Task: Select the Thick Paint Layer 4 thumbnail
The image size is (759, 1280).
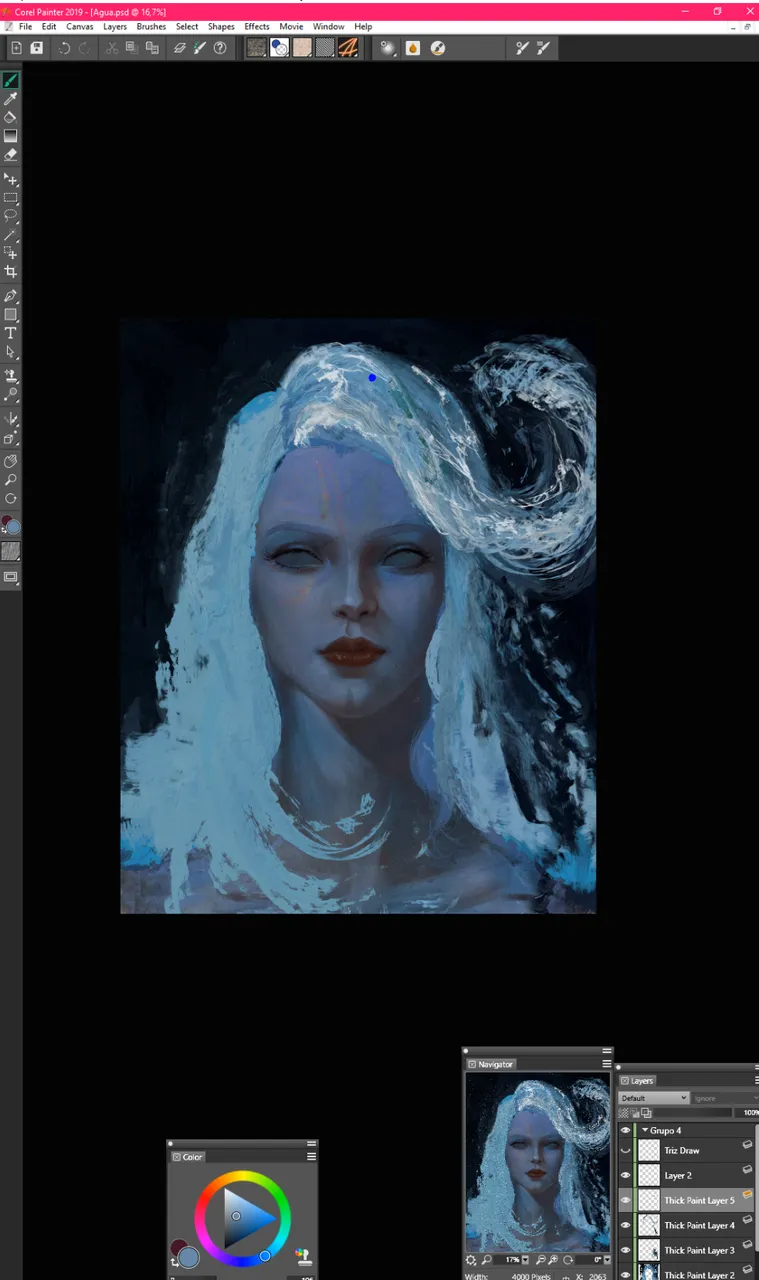Action: tap(649, 1225)
